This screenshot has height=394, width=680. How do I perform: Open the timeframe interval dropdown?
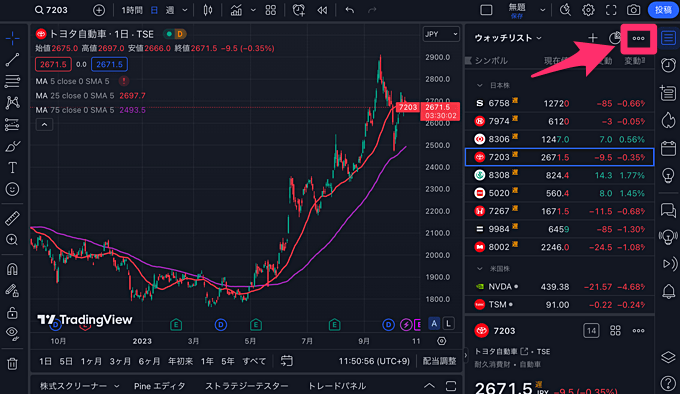pos(185,10)
